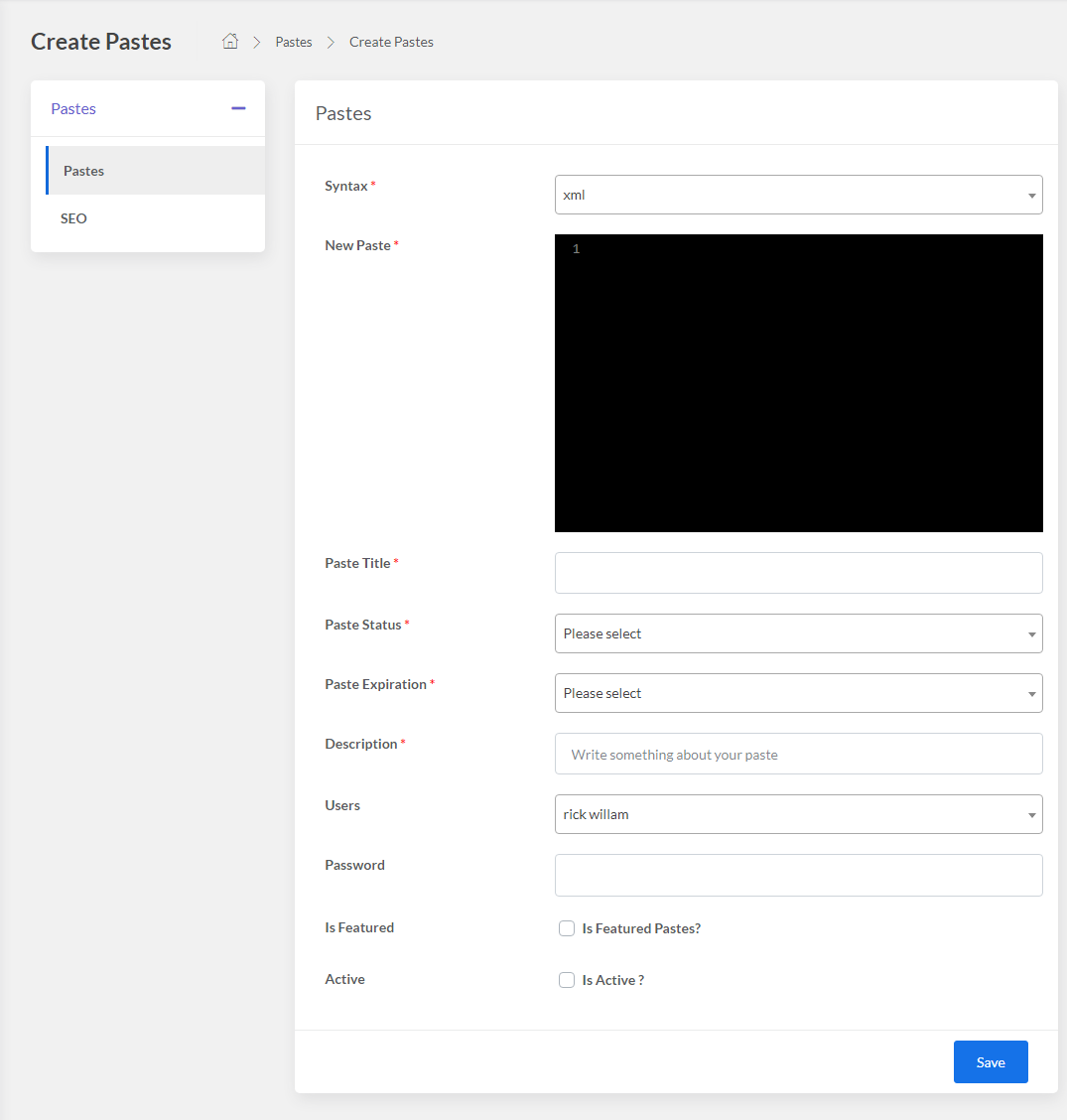
Task: Enable the Is Active checkbox
Action: [x=567, y=980]
